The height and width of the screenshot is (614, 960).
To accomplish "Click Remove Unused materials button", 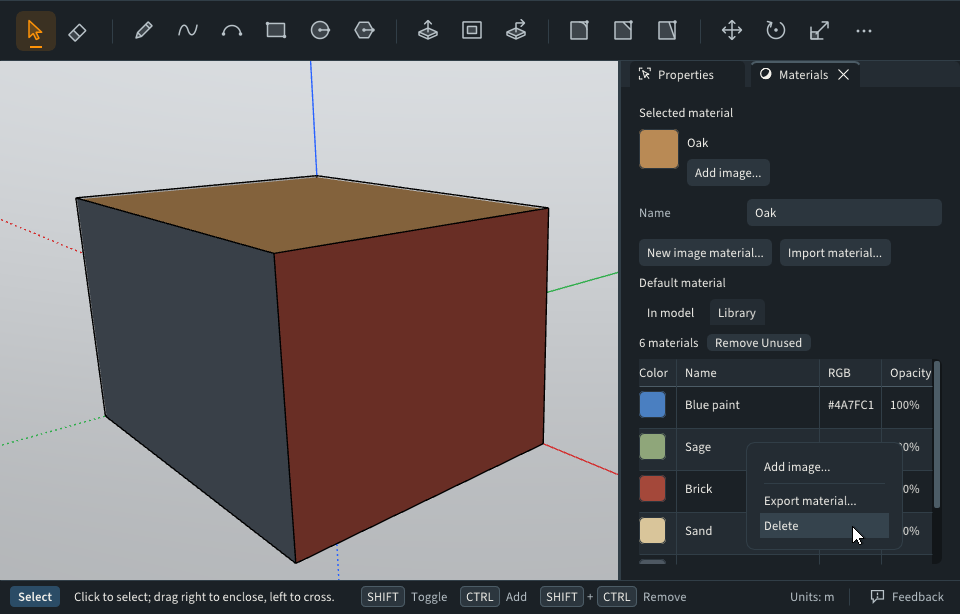I will [759, 343].
